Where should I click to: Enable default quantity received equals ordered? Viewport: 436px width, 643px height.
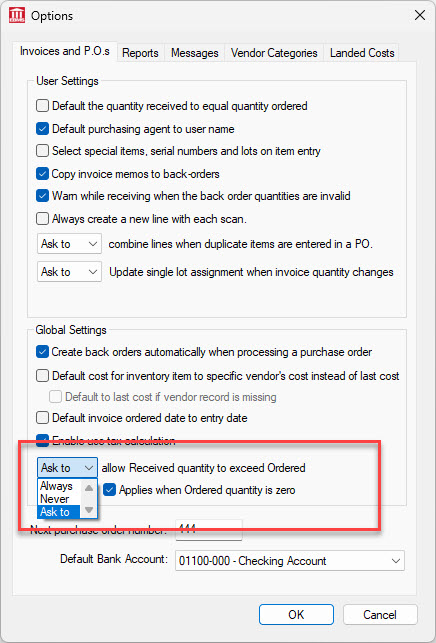point(43,106)
